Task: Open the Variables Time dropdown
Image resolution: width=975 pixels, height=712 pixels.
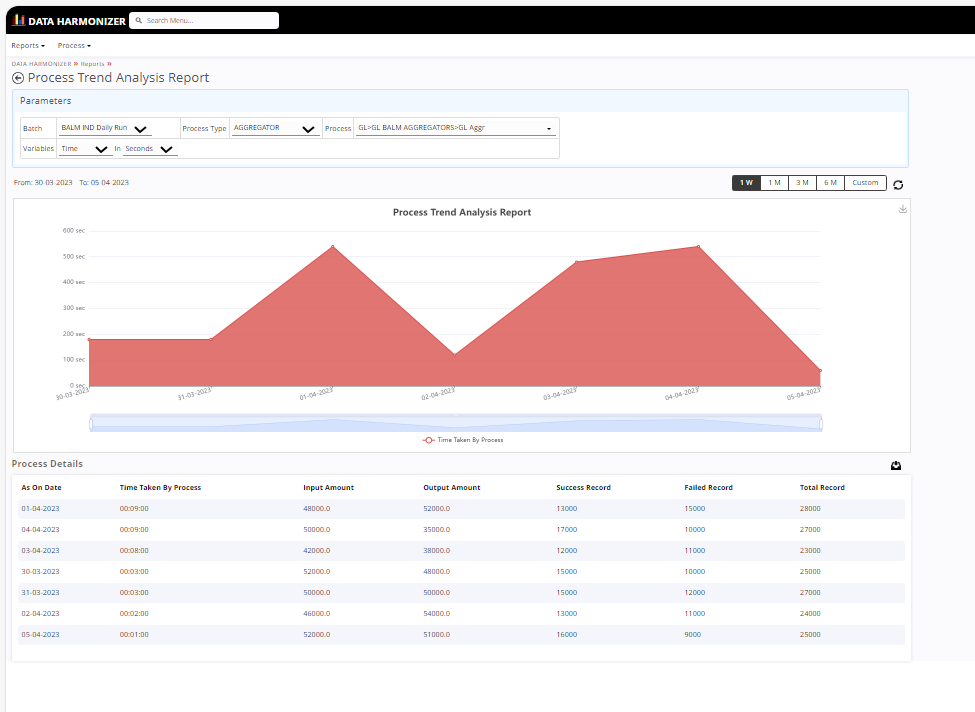Action: click(x=85, y=149)
